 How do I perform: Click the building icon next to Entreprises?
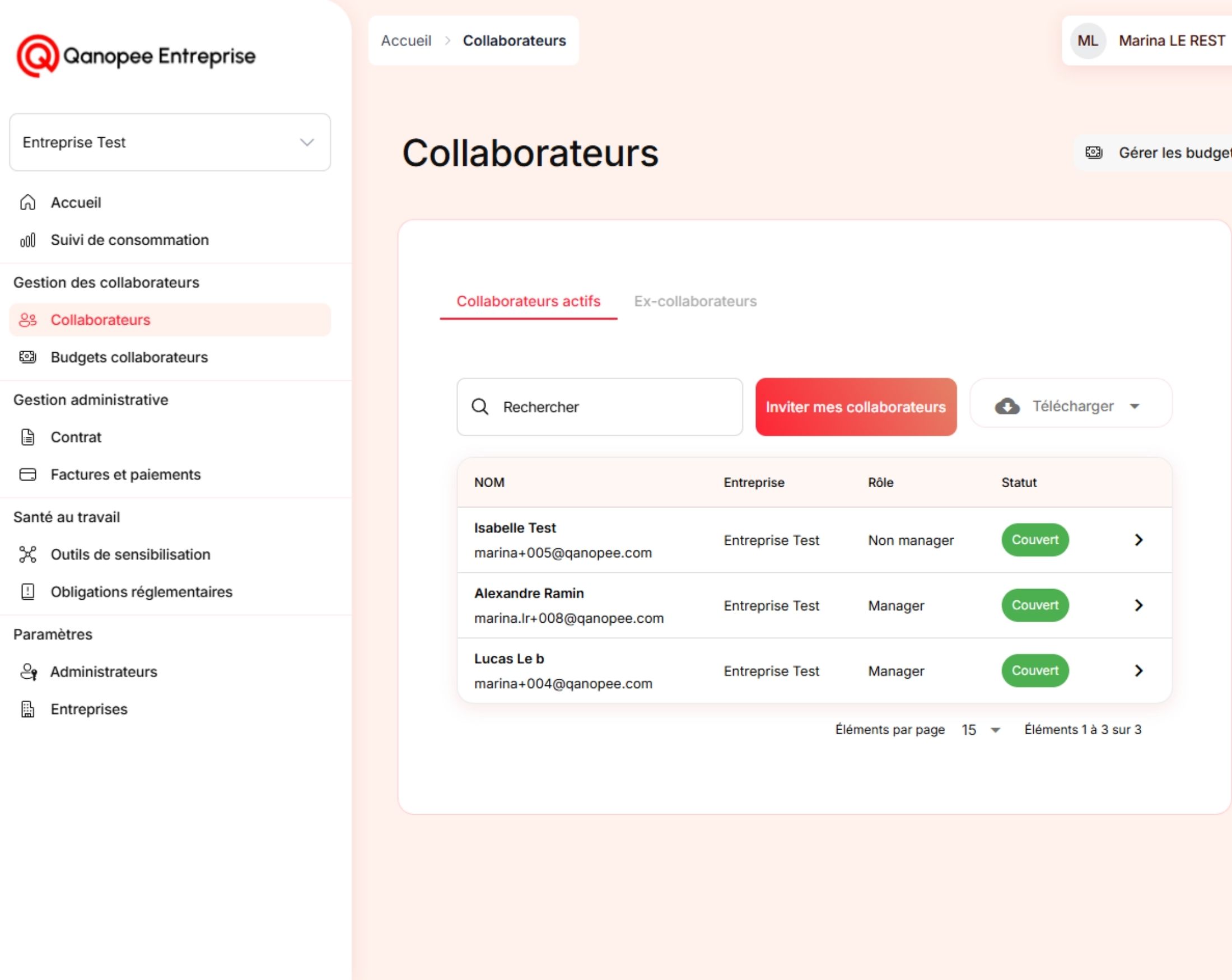point(27,709)
